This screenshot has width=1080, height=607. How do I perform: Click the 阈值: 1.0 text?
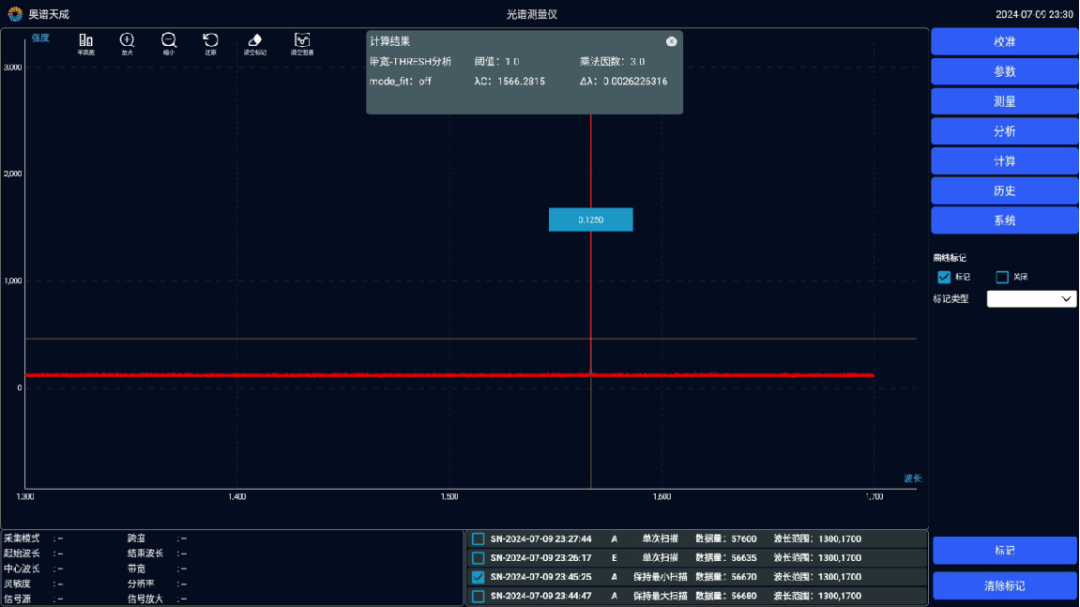click(x=497, y=61)
